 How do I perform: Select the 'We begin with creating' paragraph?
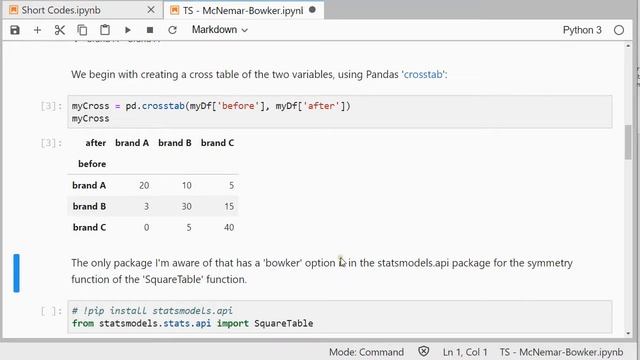tap(259, 74)
